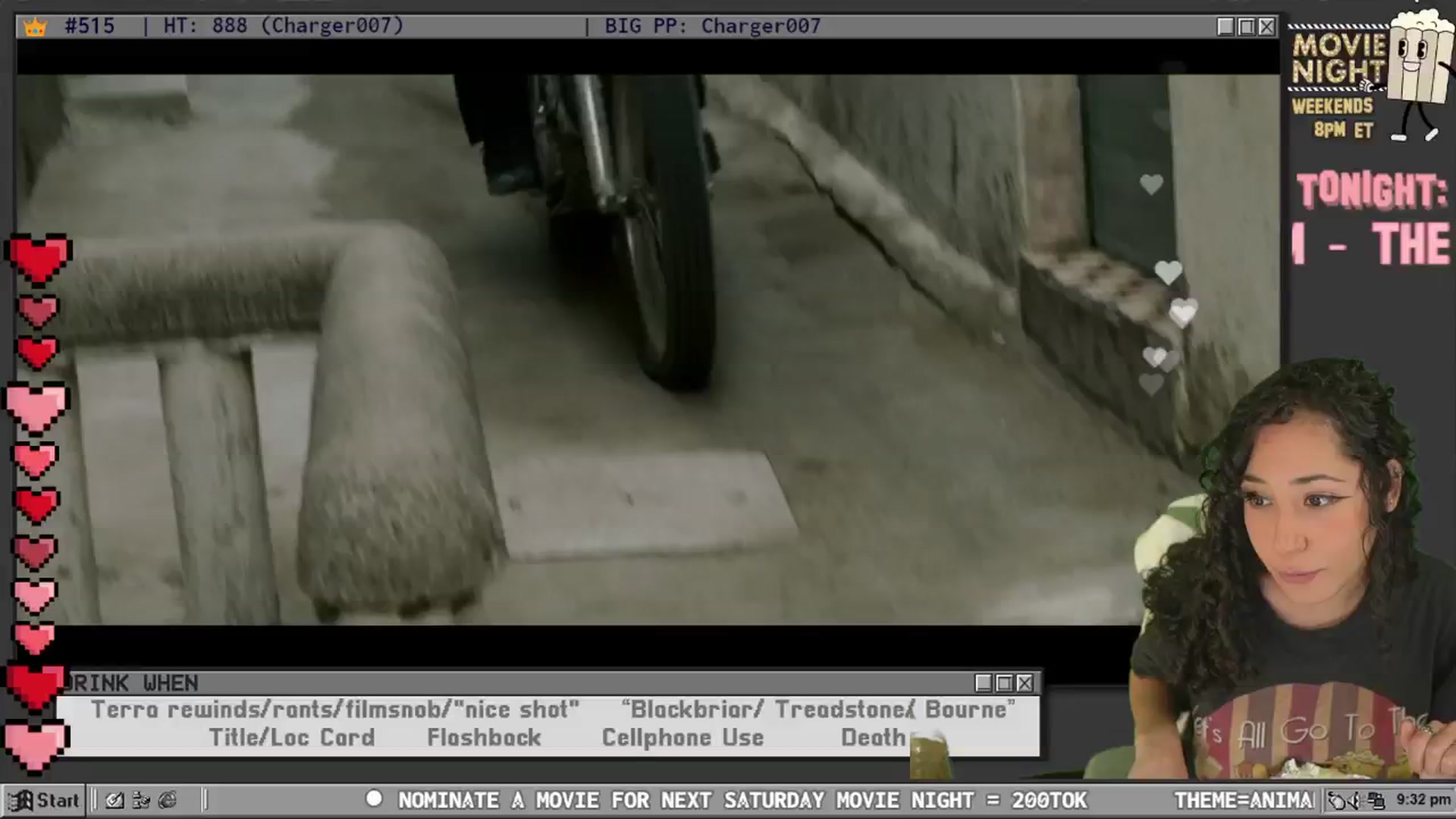This screenshot has width=1456, height=819.
Task: Click the 'Weekends 8PM ET' text
Action: [x=1333, y=118]
